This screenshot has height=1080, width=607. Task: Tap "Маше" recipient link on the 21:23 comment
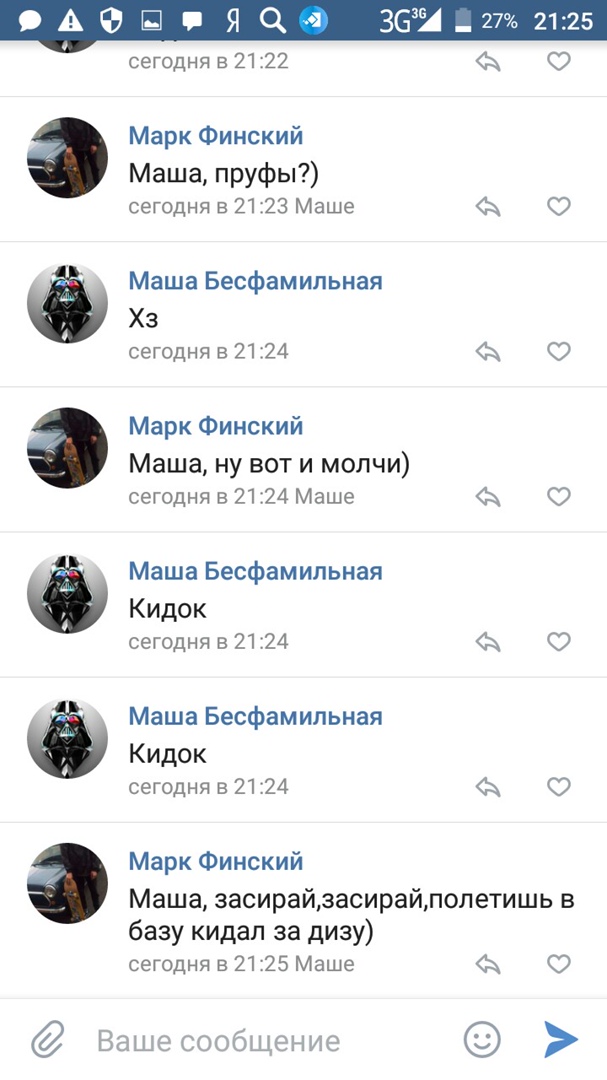[324, 207]
